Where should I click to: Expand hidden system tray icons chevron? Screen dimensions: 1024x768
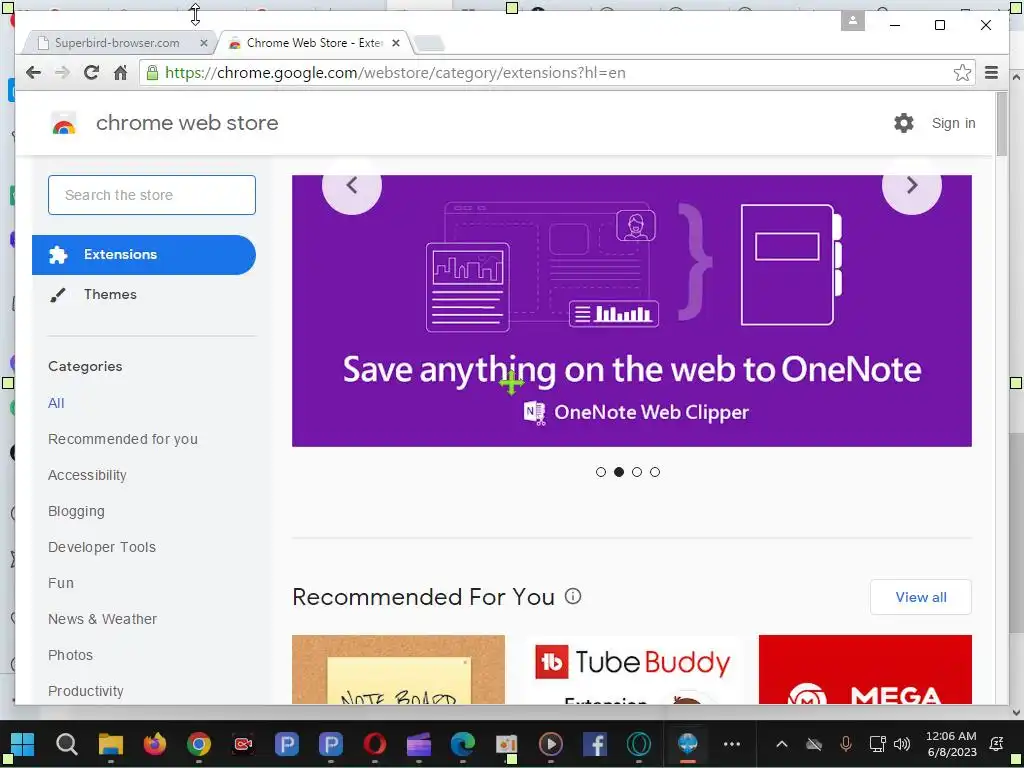[x=781, y=744]
